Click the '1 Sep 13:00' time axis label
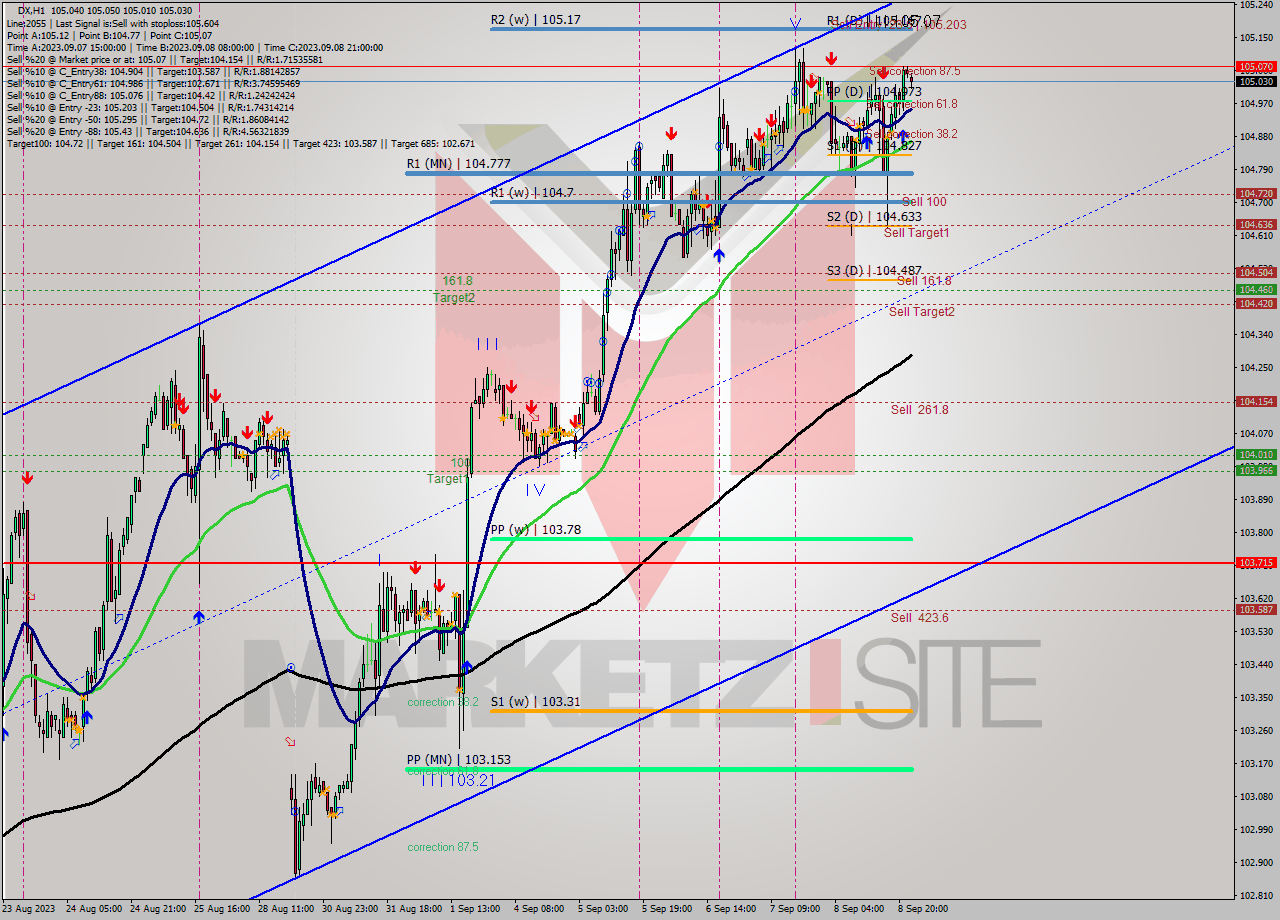Viewport: 1280px width, 920px height. [x=474, y=909]
